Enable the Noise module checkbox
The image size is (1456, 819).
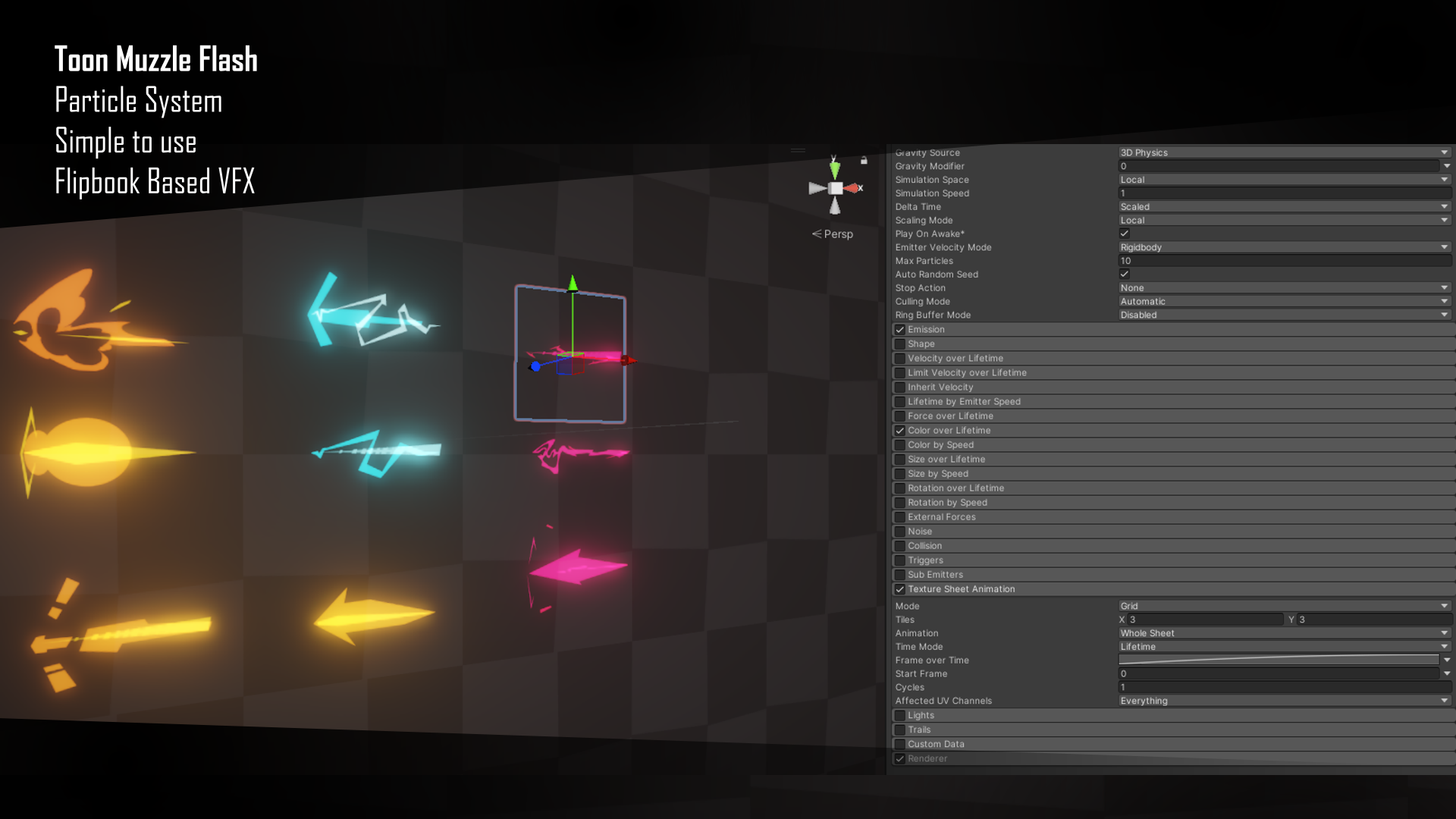pos(900,532)
